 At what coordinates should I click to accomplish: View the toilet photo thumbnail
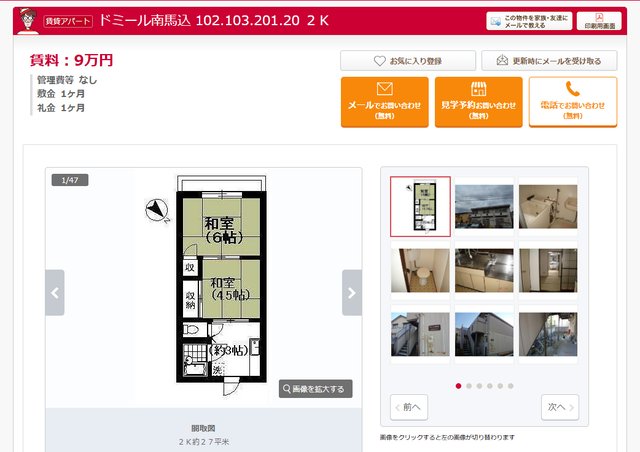pos(420,270)
